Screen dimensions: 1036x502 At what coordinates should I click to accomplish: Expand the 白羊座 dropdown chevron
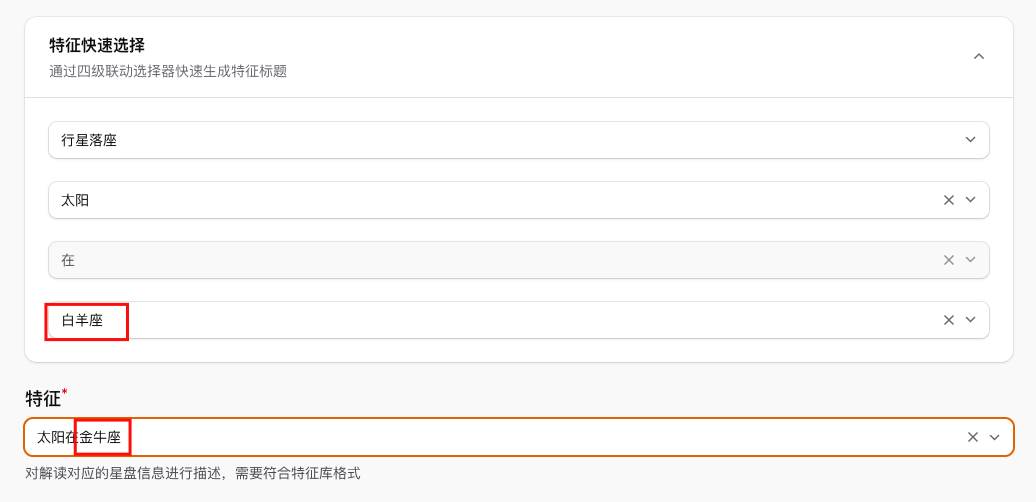tap(970, 320)
